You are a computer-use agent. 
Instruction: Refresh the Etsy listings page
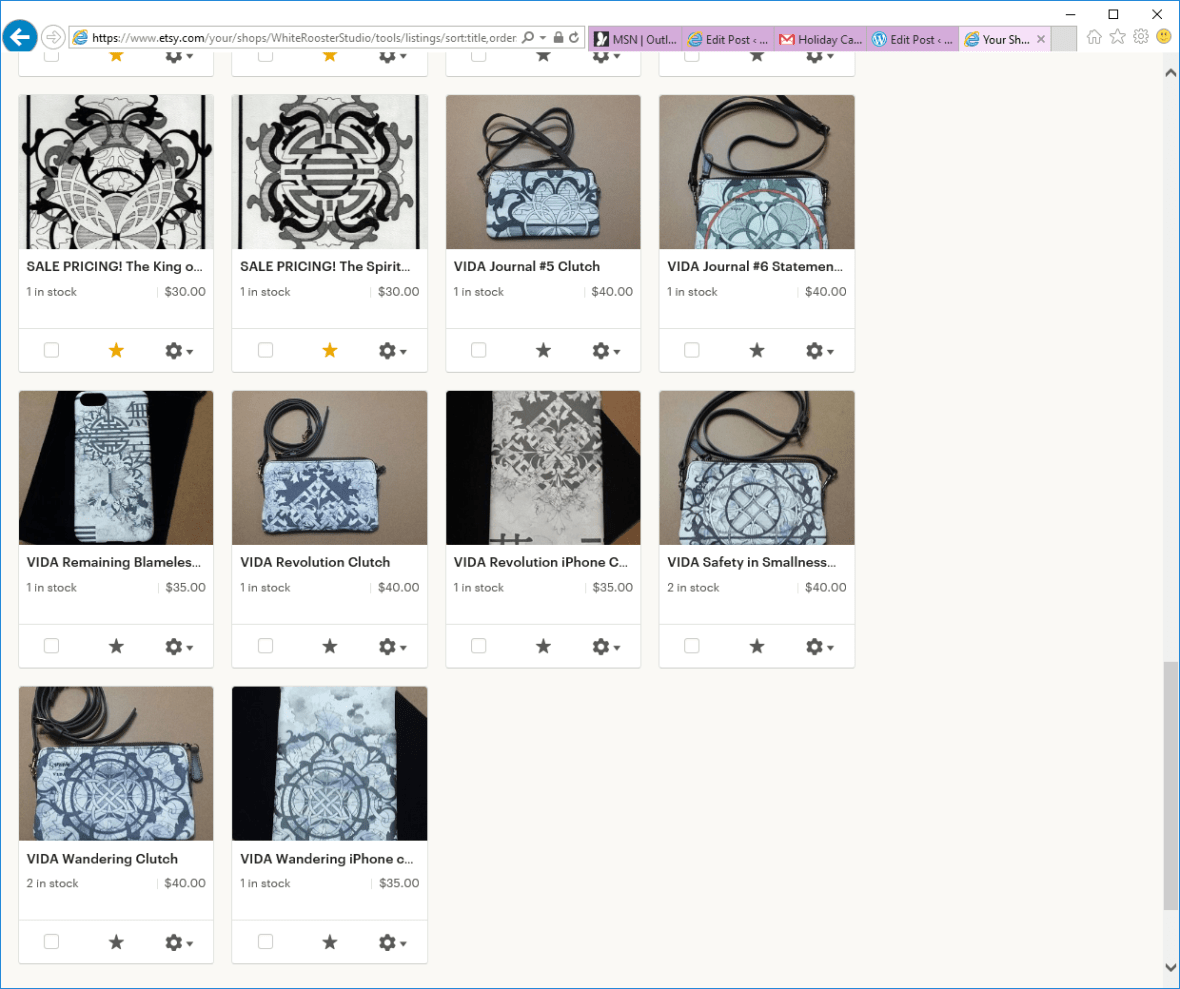pyautogui.click(x=573, y=36)
